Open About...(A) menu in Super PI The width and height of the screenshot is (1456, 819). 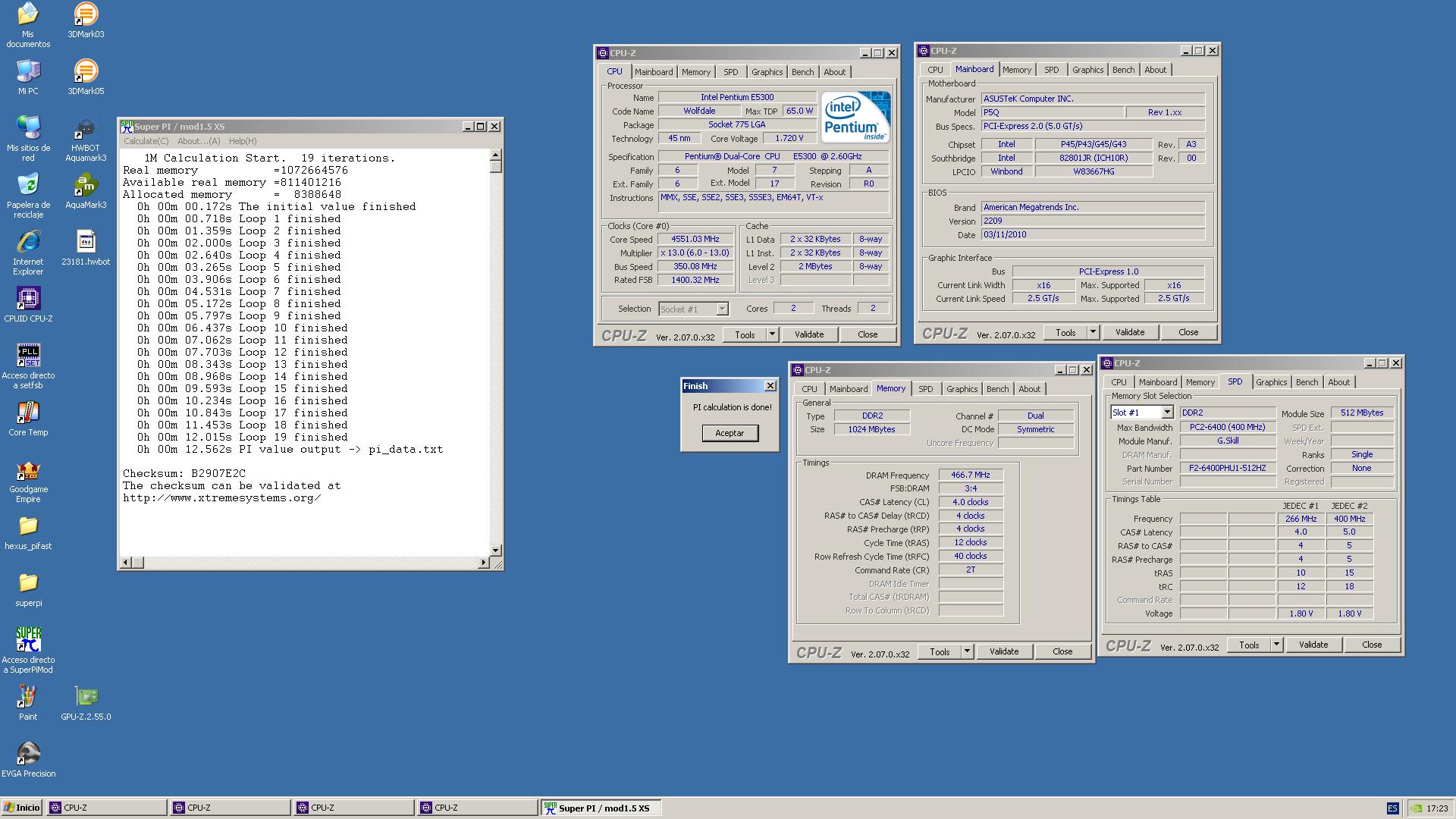199,141
